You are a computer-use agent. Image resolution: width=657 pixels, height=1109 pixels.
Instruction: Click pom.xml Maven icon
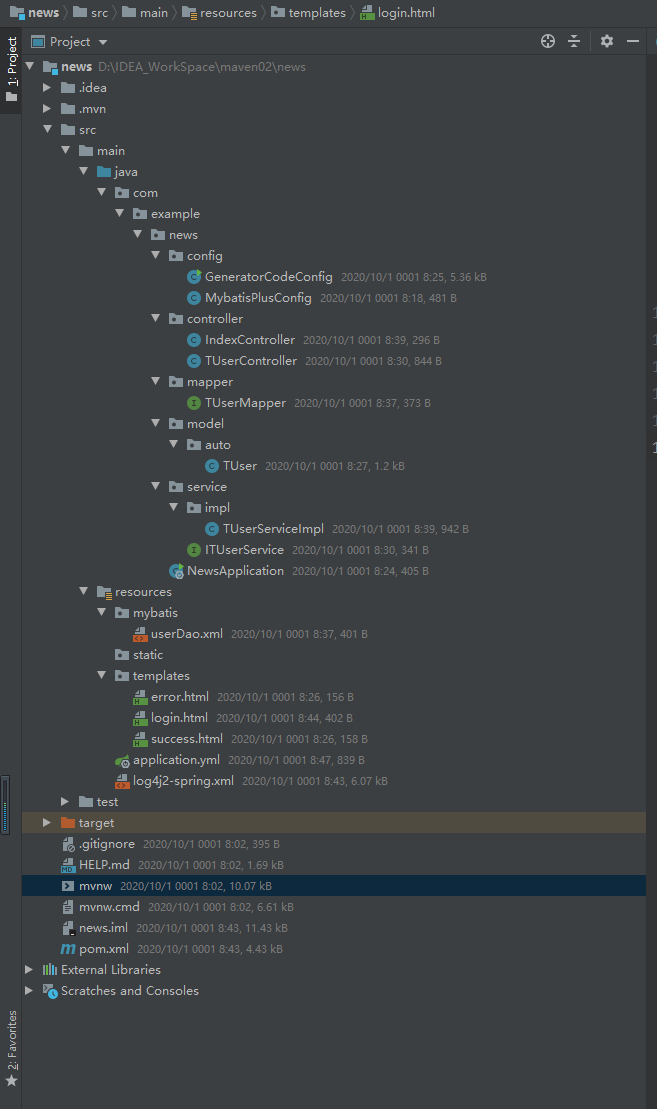(x=68, y=948)
